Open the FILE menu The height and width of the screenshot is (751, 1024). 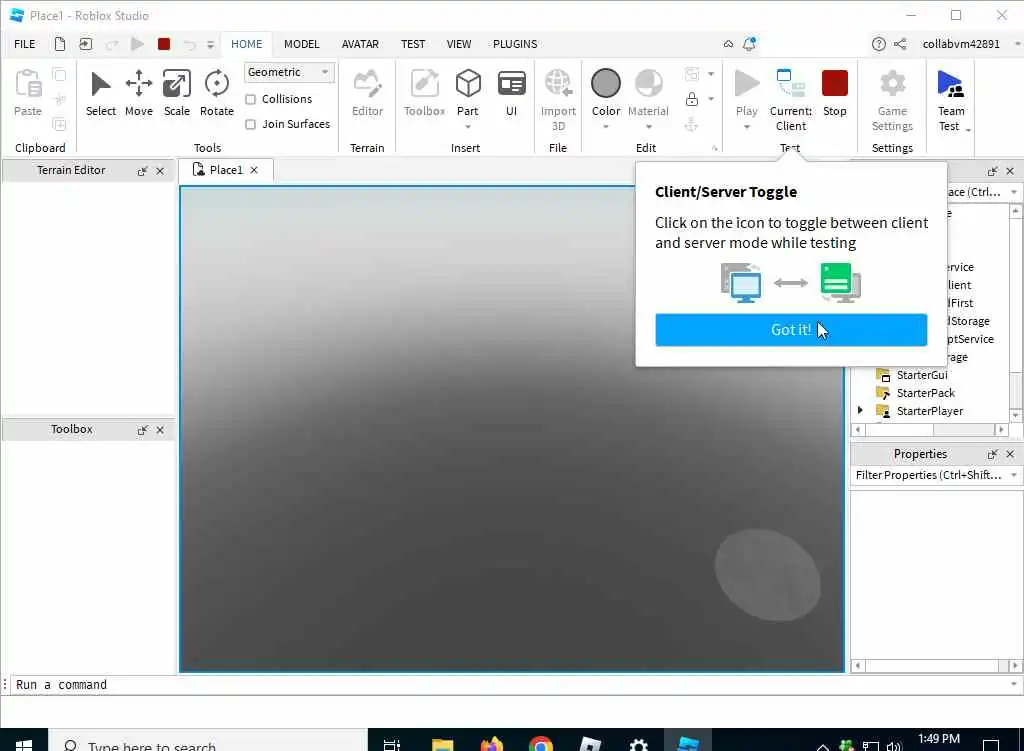click(x=25, y=44)
